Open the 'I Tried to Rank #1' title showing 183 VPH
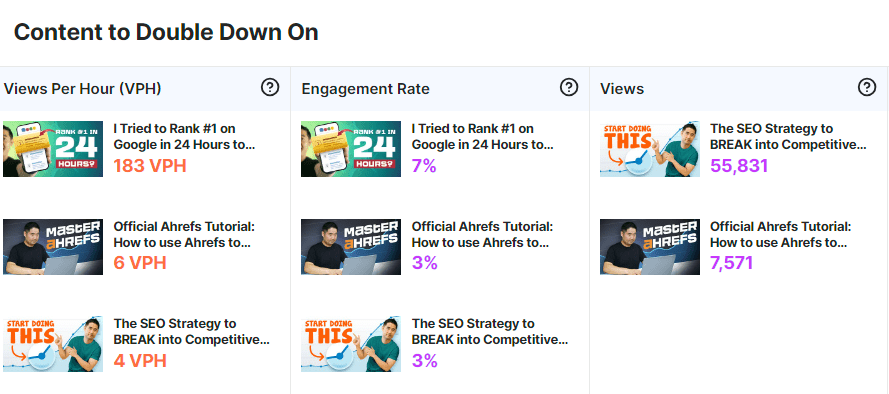The image size is (889, 394). 184,137
